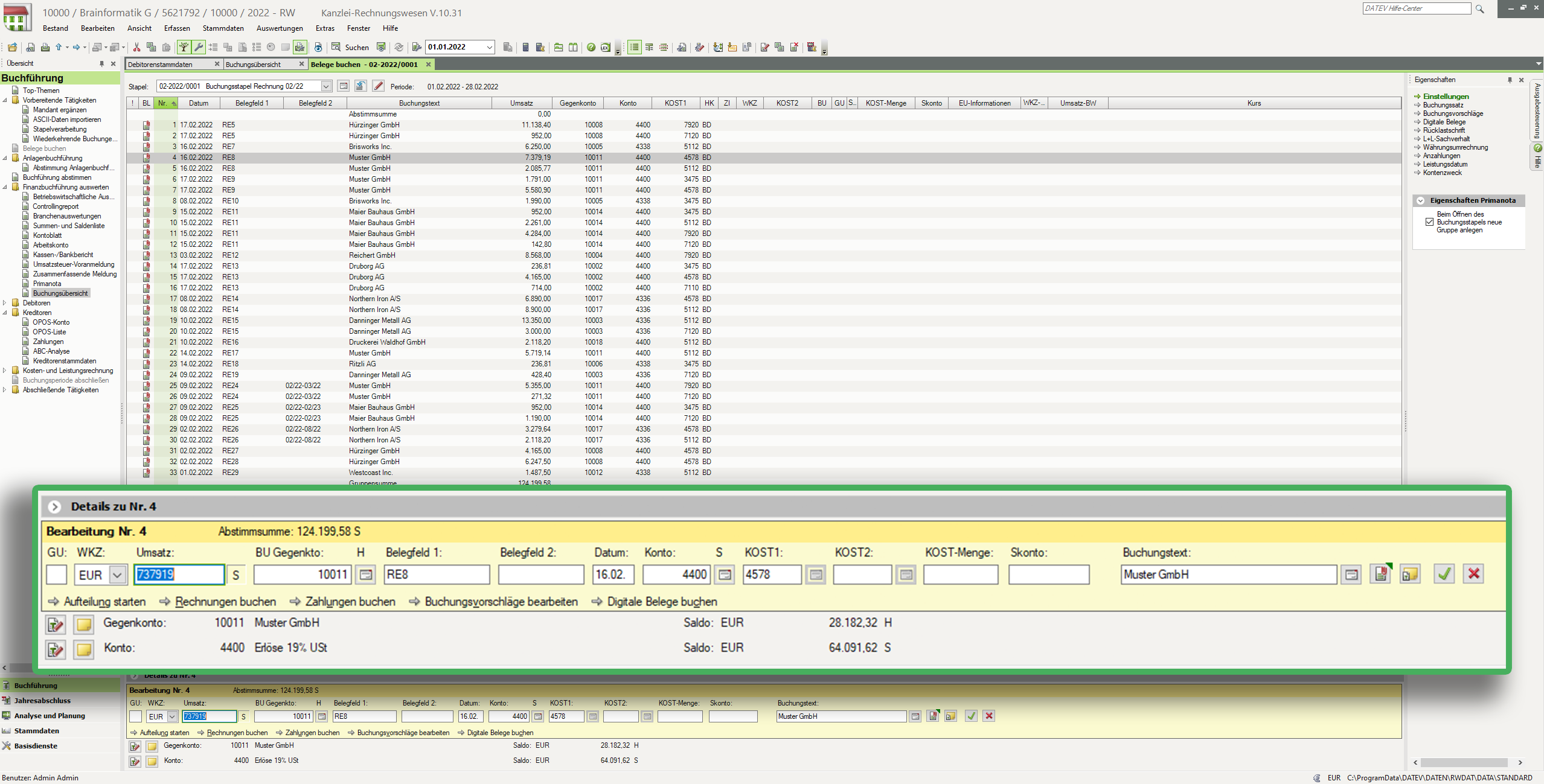Click the red pencil icon next to Periode

tap(379, 86)
